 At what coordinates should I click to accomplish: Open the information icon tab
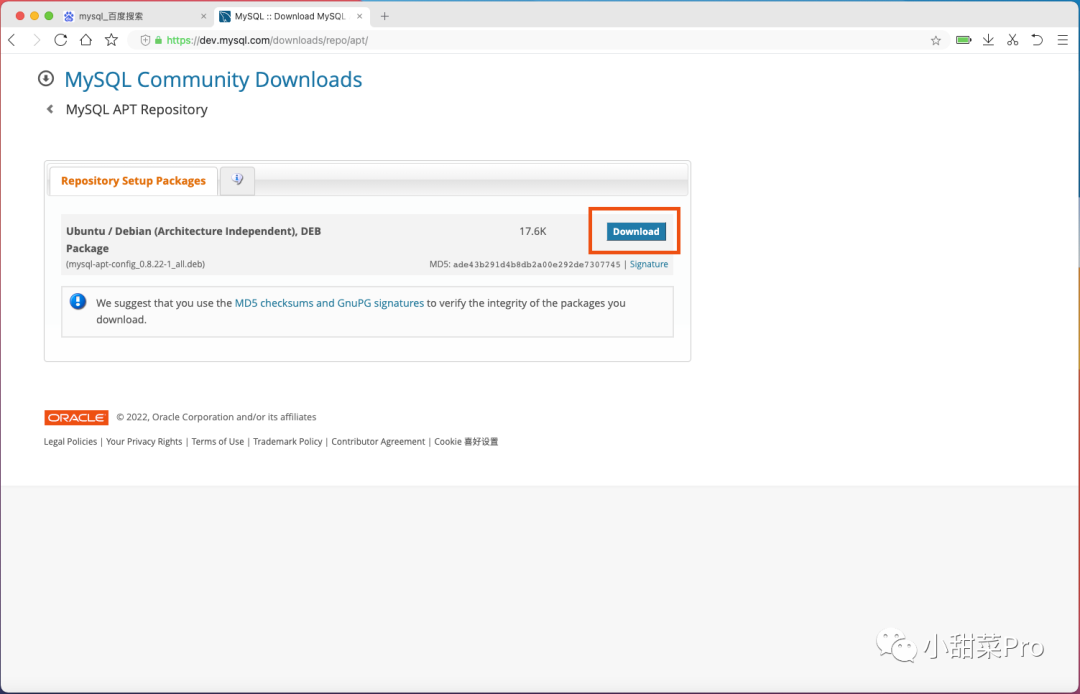pos(237,180)
